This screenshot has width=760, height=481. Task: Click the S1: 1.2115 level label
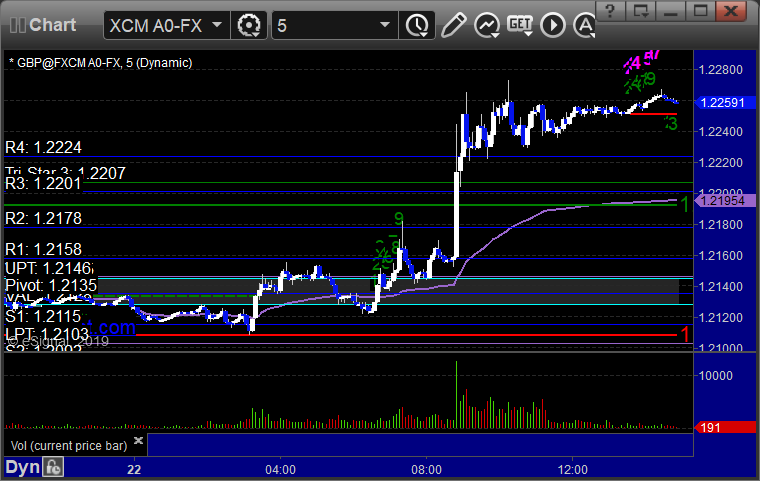(43, 317)
